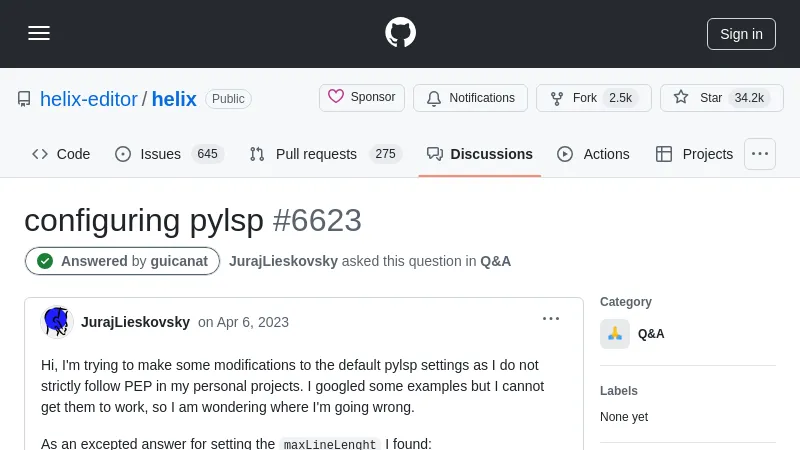Open the helix-editor organization link
The width and height of the screenshot is (800, 450).
(x=89, y=99)
